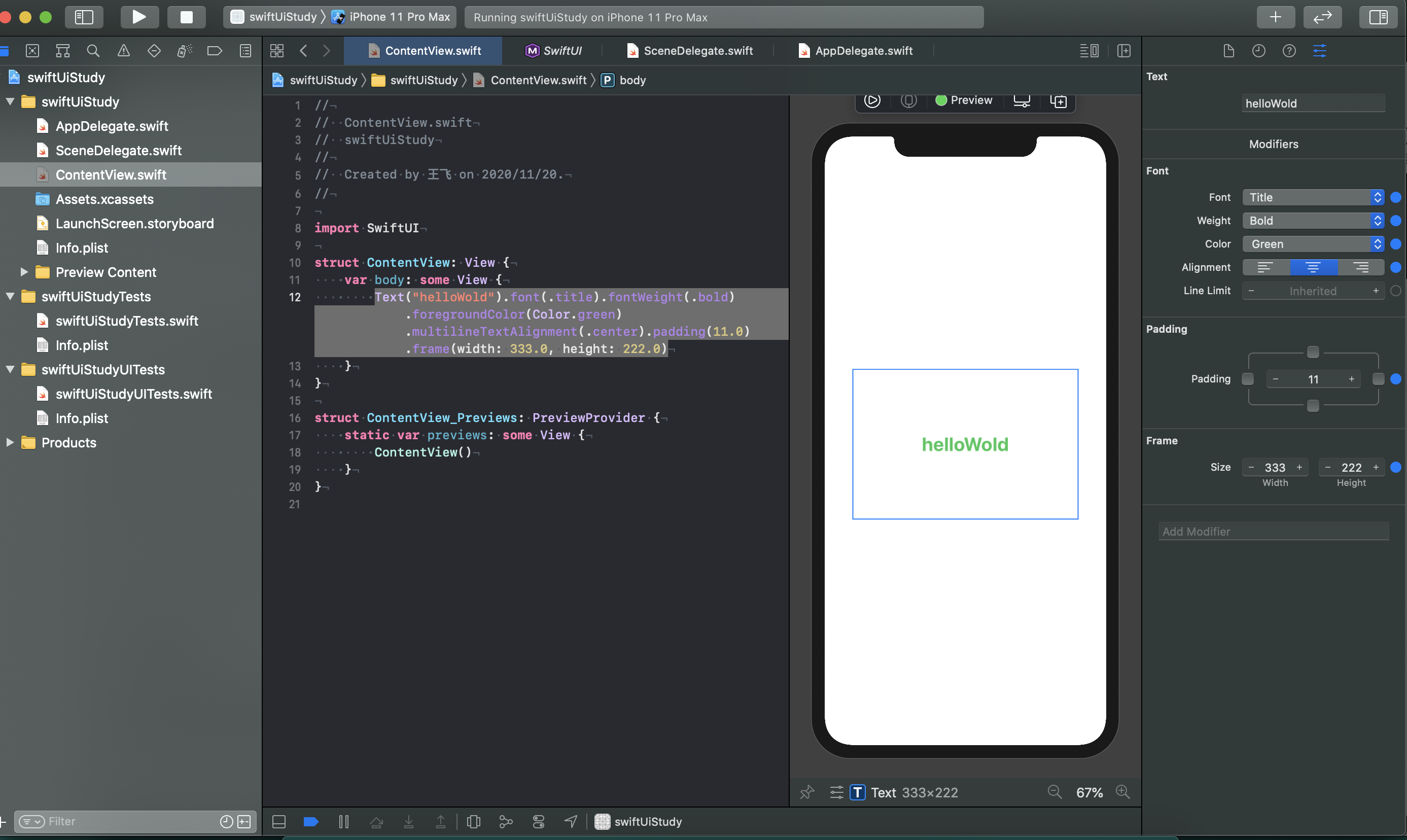1407x840 pixels.
Task: Open the Breakpoint navigator icon
Action: click(215, 51)
